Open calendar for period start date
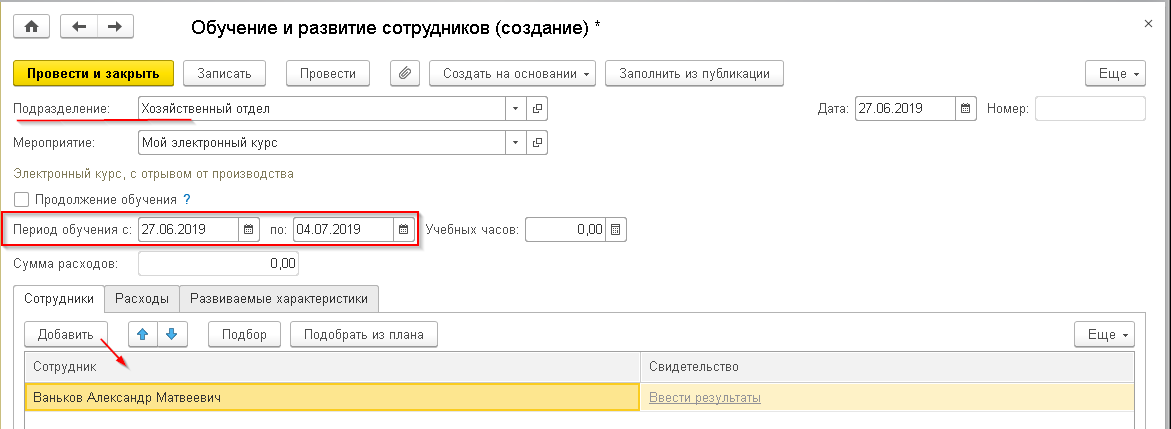Screen dimensions: 1171x429 pyautogui.click(x=249, y=229)
